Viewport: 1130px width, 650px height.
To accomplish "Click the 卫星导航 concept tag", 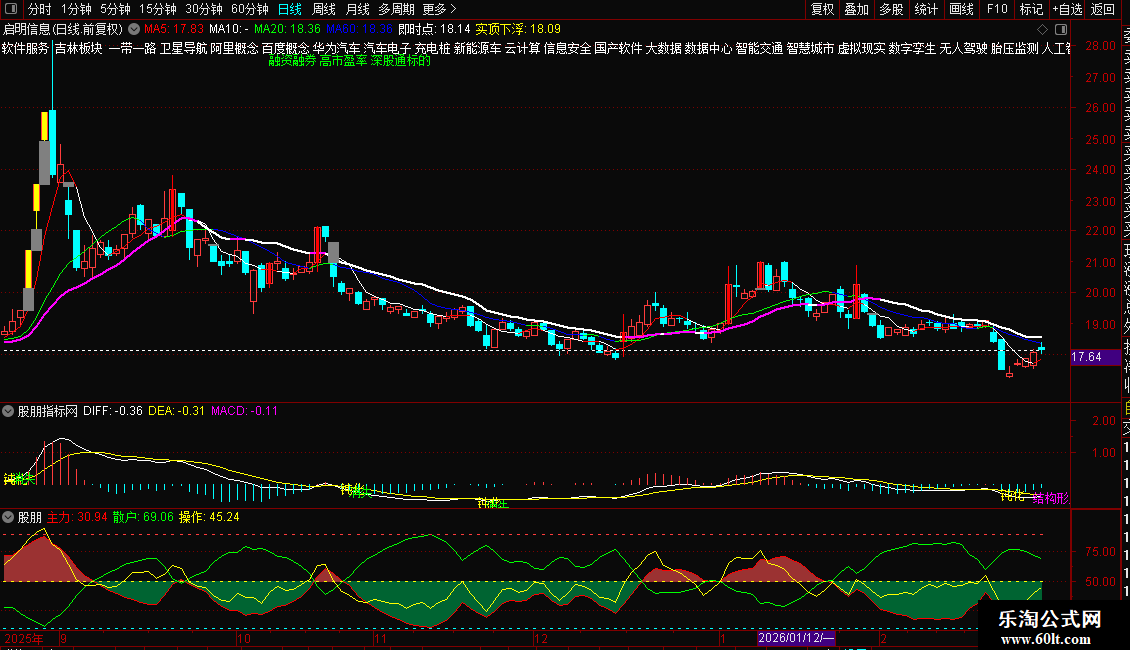I will pos(183,48).
